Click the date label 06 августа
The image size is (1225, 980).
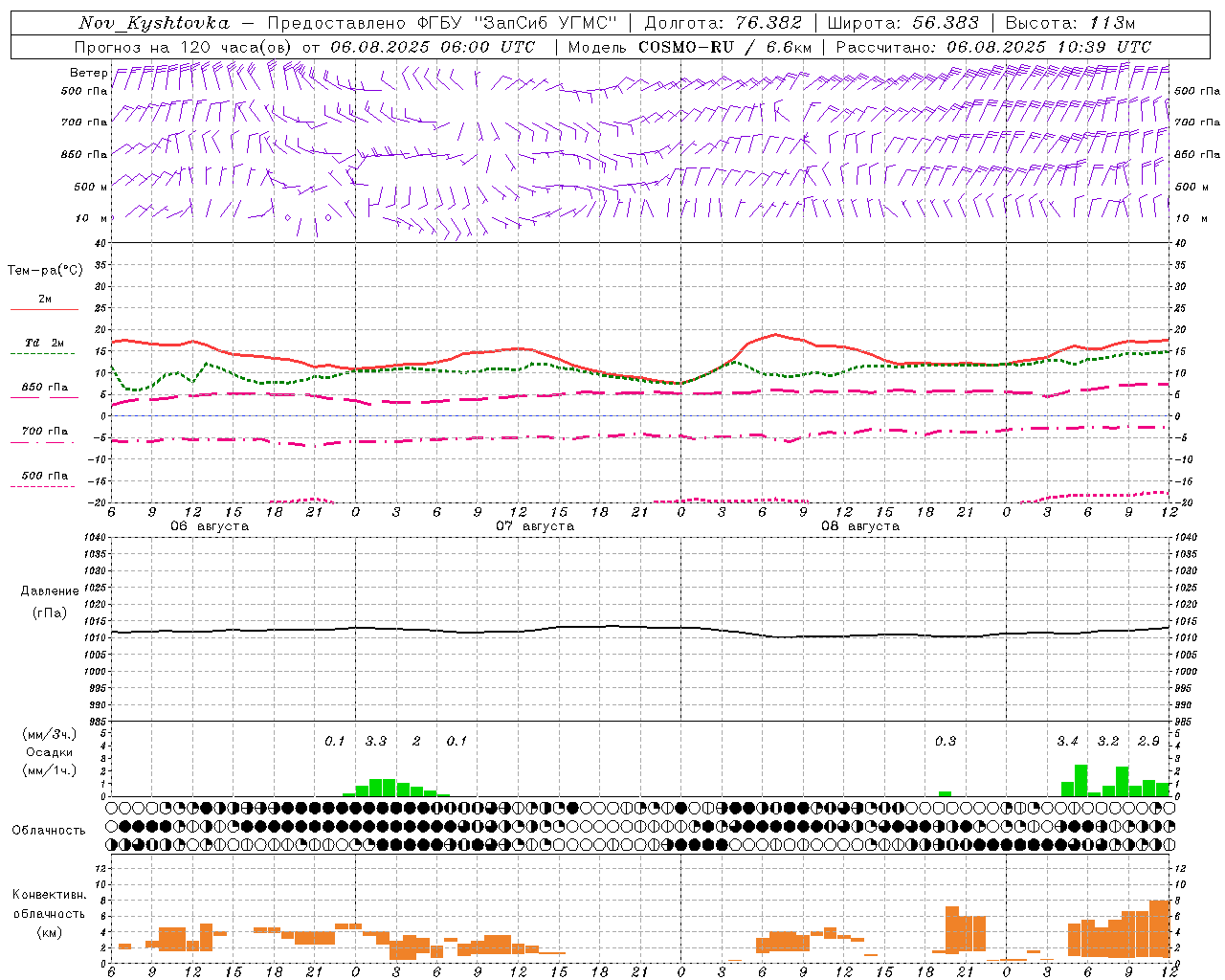click(x=210, y=526)
